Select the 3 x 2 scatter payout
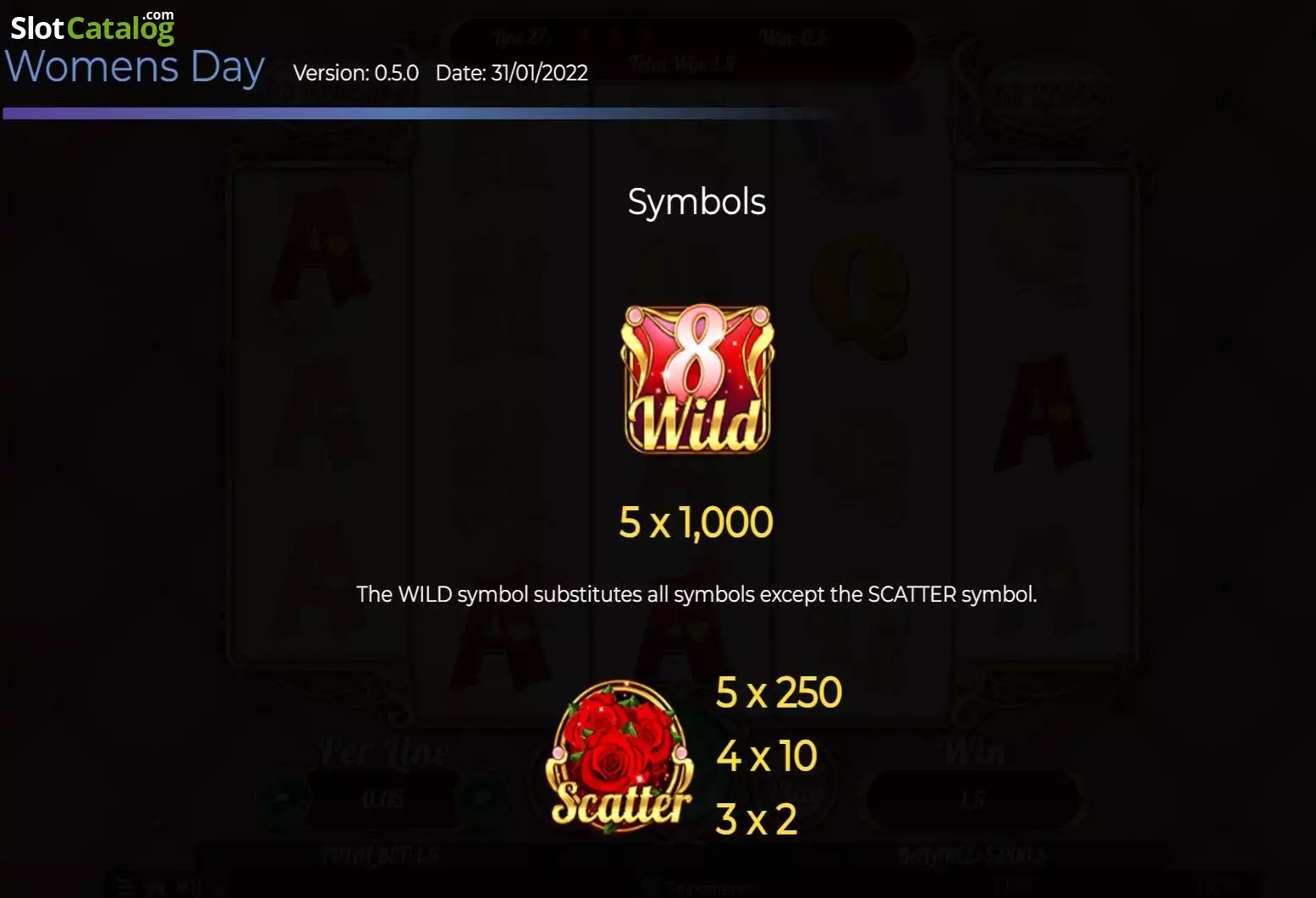1316x898 pixels. tap(757, 819)
